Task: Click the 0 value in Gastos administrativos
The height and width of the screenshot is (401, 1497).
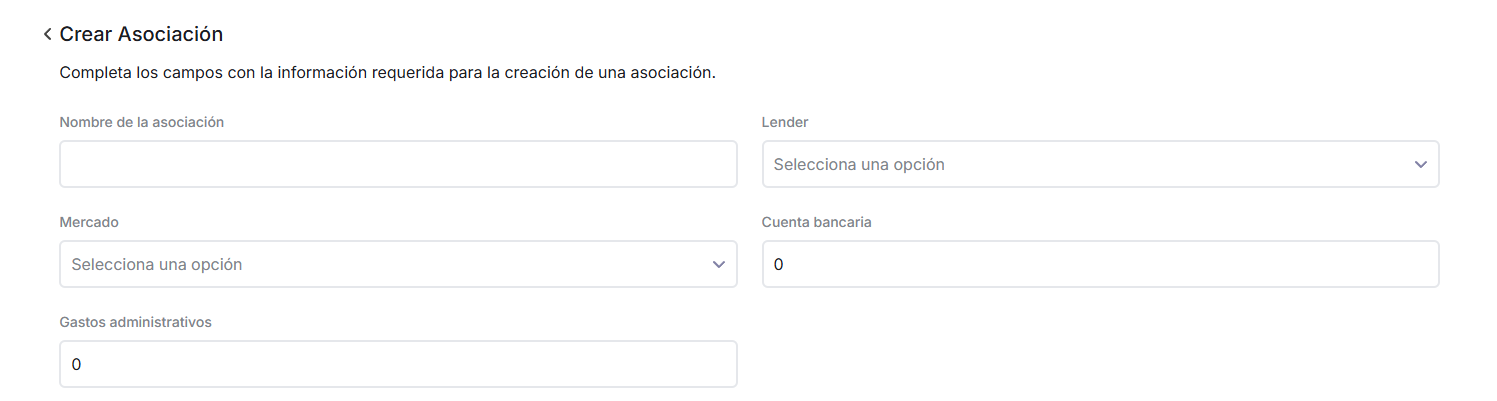Action: point(76,365)
